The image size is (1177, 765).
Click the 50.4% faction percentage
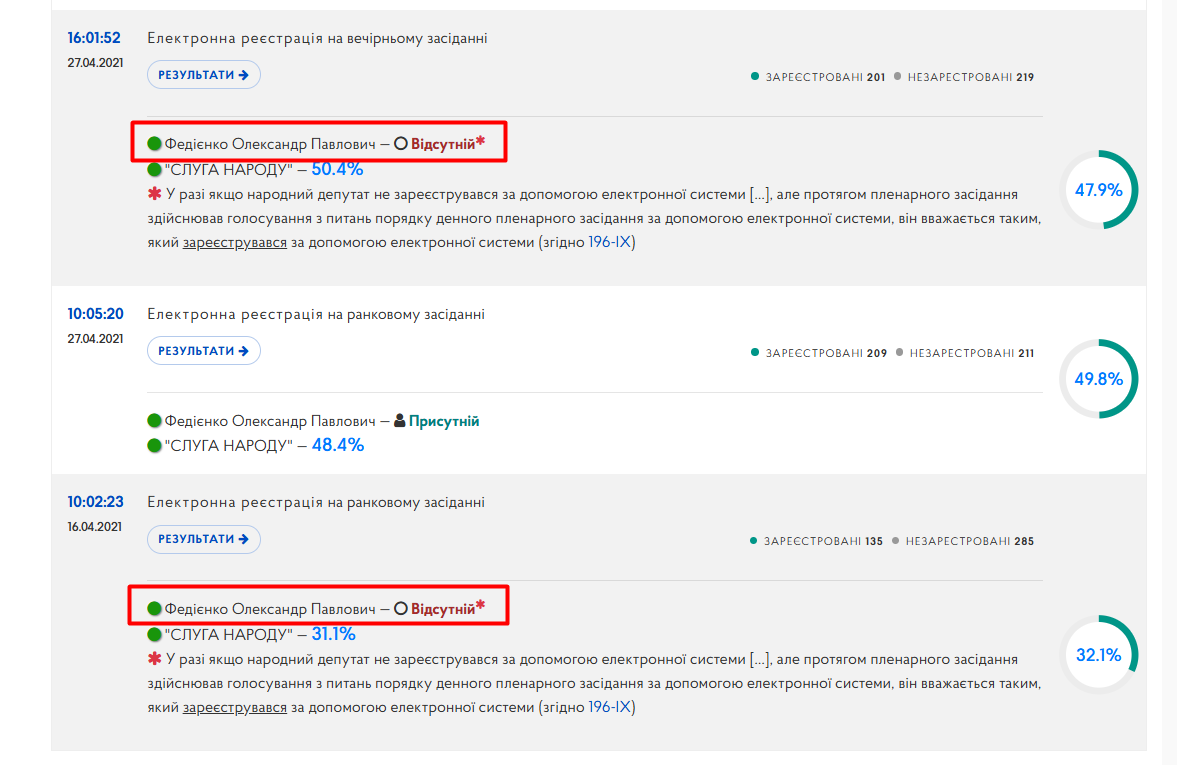tap(337, 169)
